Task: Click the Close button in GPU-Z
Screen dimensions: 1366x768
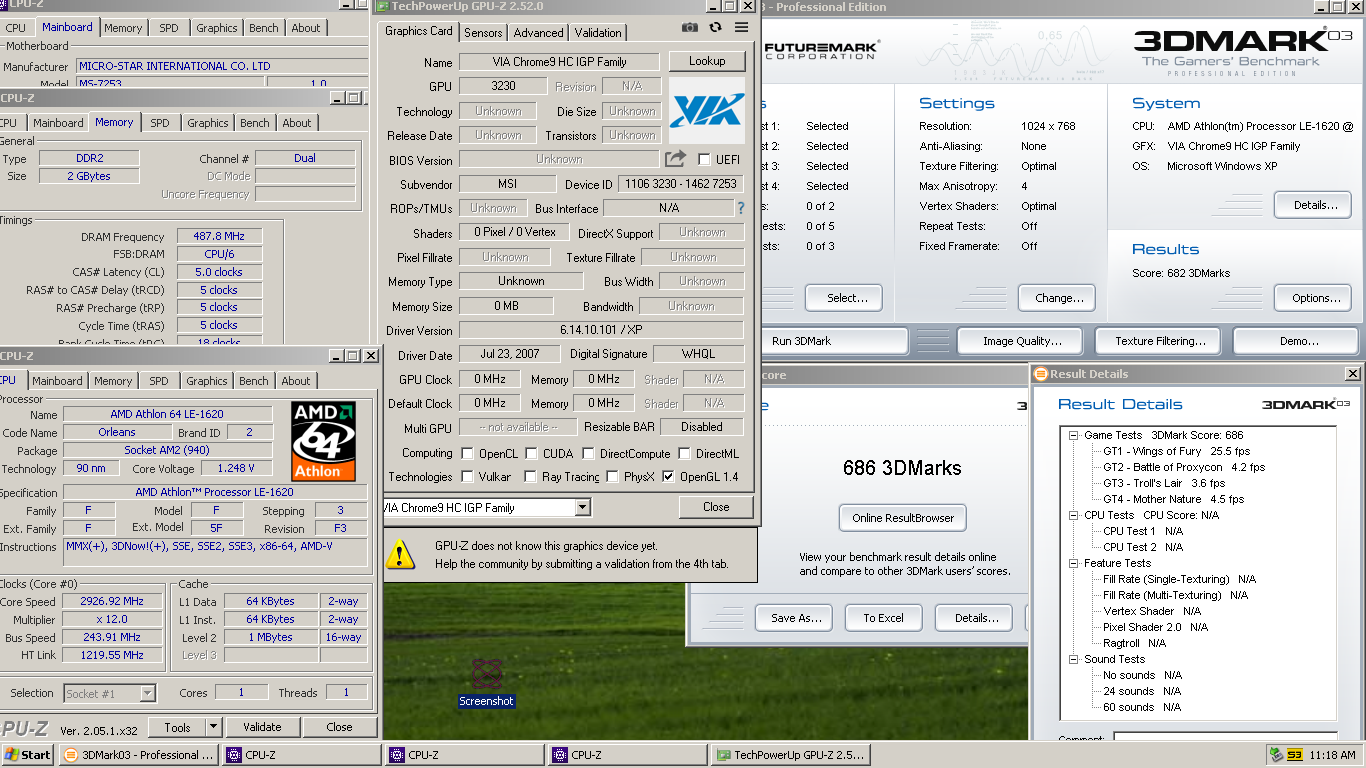Action: pyautogui.click(x=716, y=507)
